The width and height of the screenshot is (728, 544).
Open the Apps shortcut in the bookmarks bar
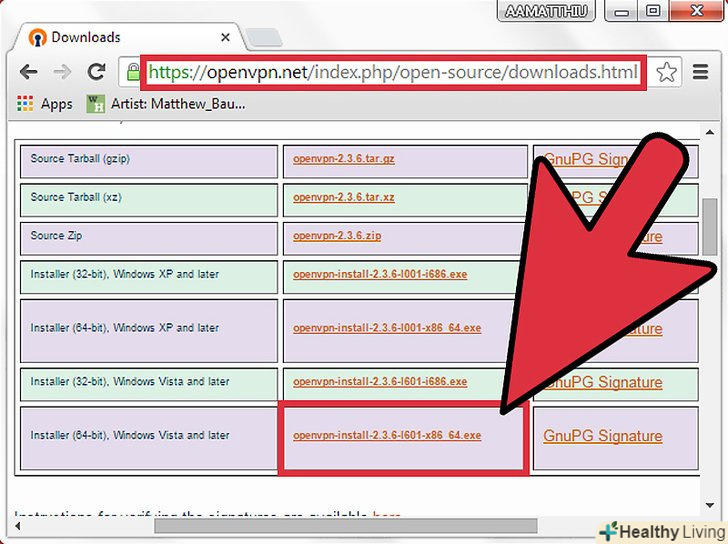(x=45, y=104)
